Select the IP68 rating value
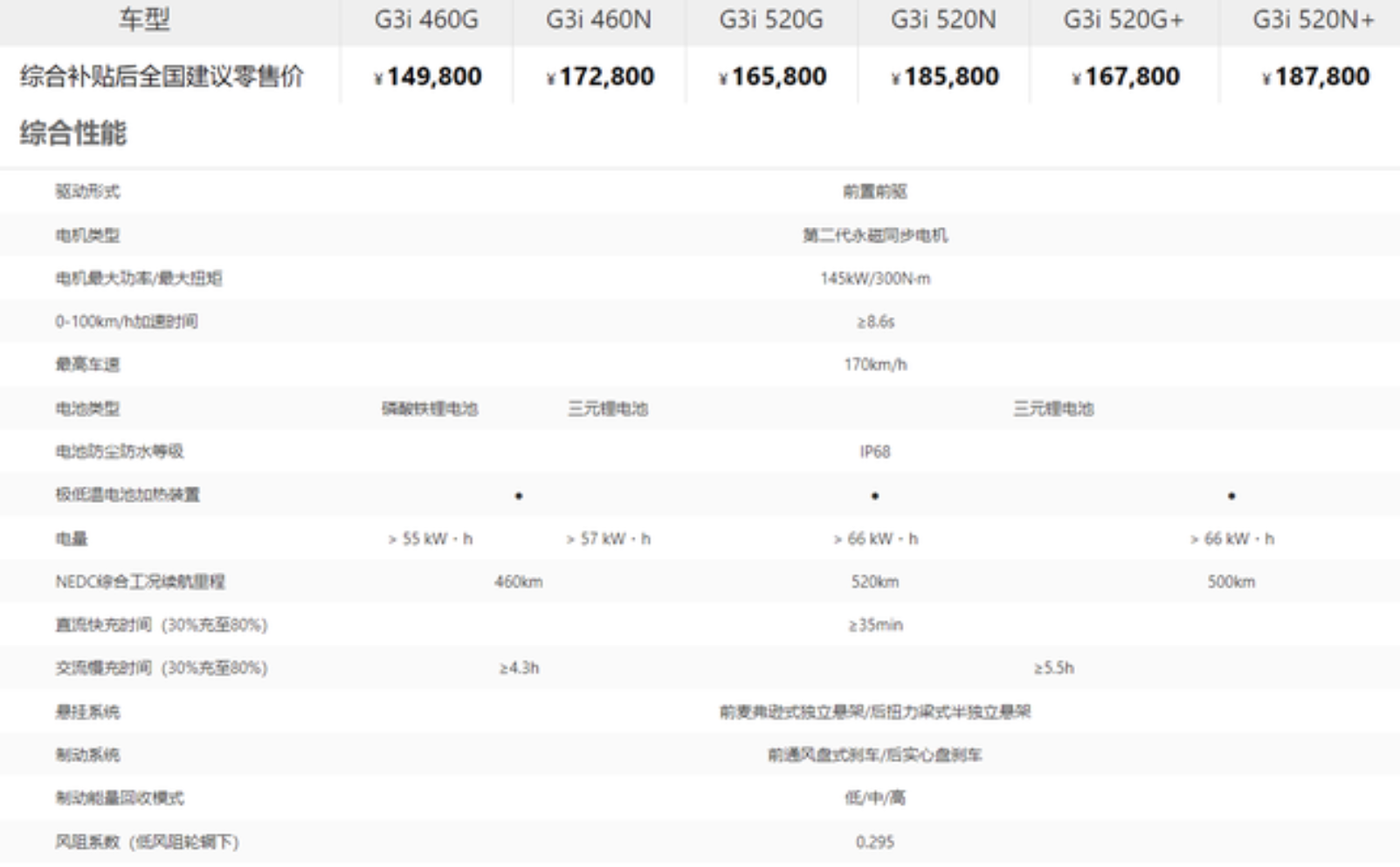This screenshot has height=867, width=1400. 875,451
